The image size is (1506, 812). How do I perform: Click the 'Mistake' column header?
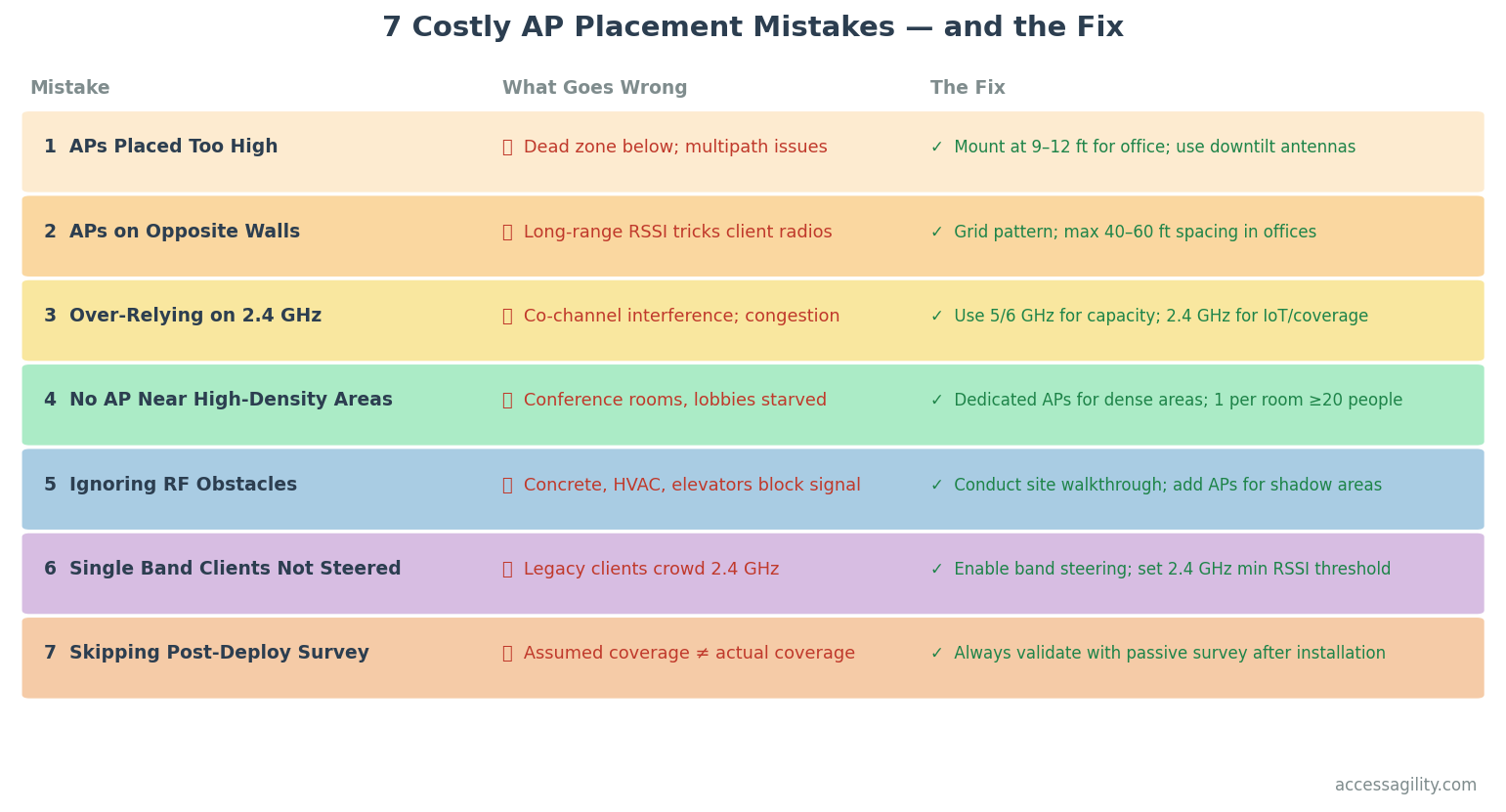coord(69,89)
